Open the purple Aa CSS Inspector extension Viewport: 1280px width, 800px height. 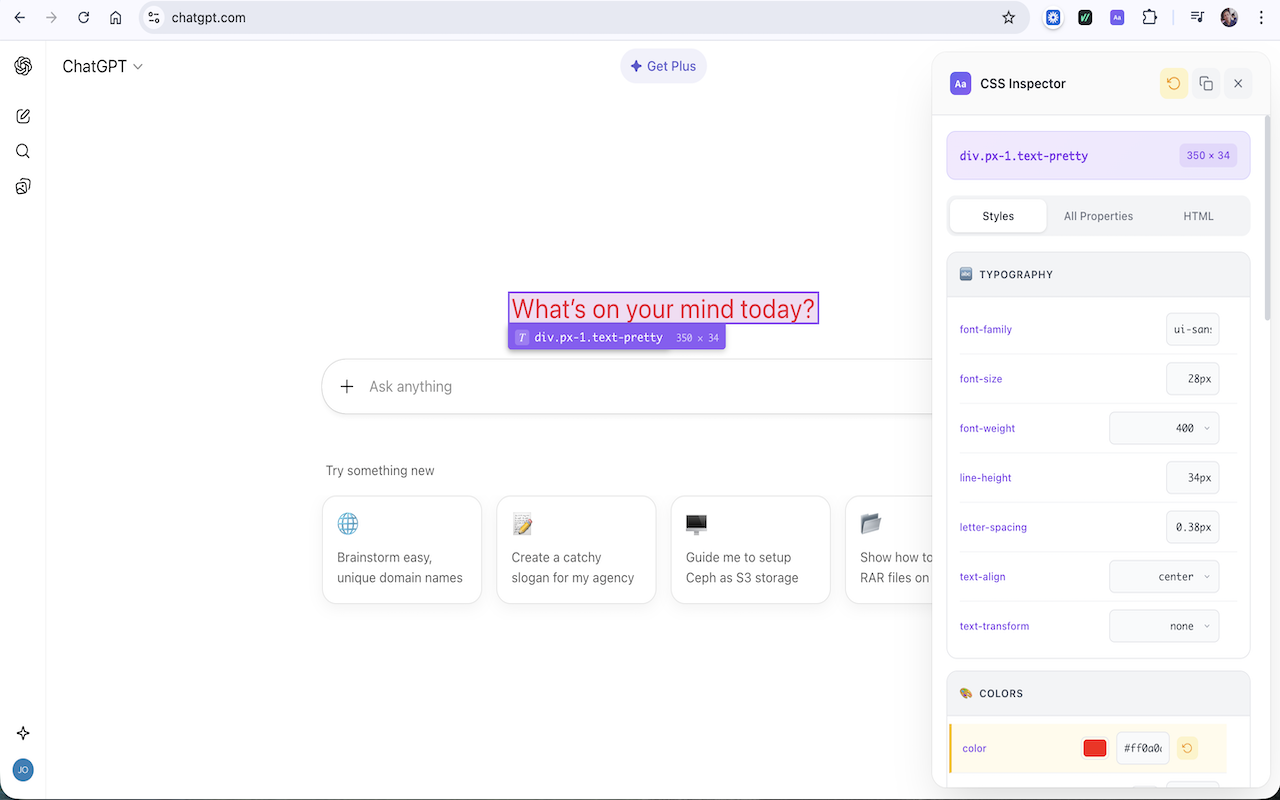1117,17
